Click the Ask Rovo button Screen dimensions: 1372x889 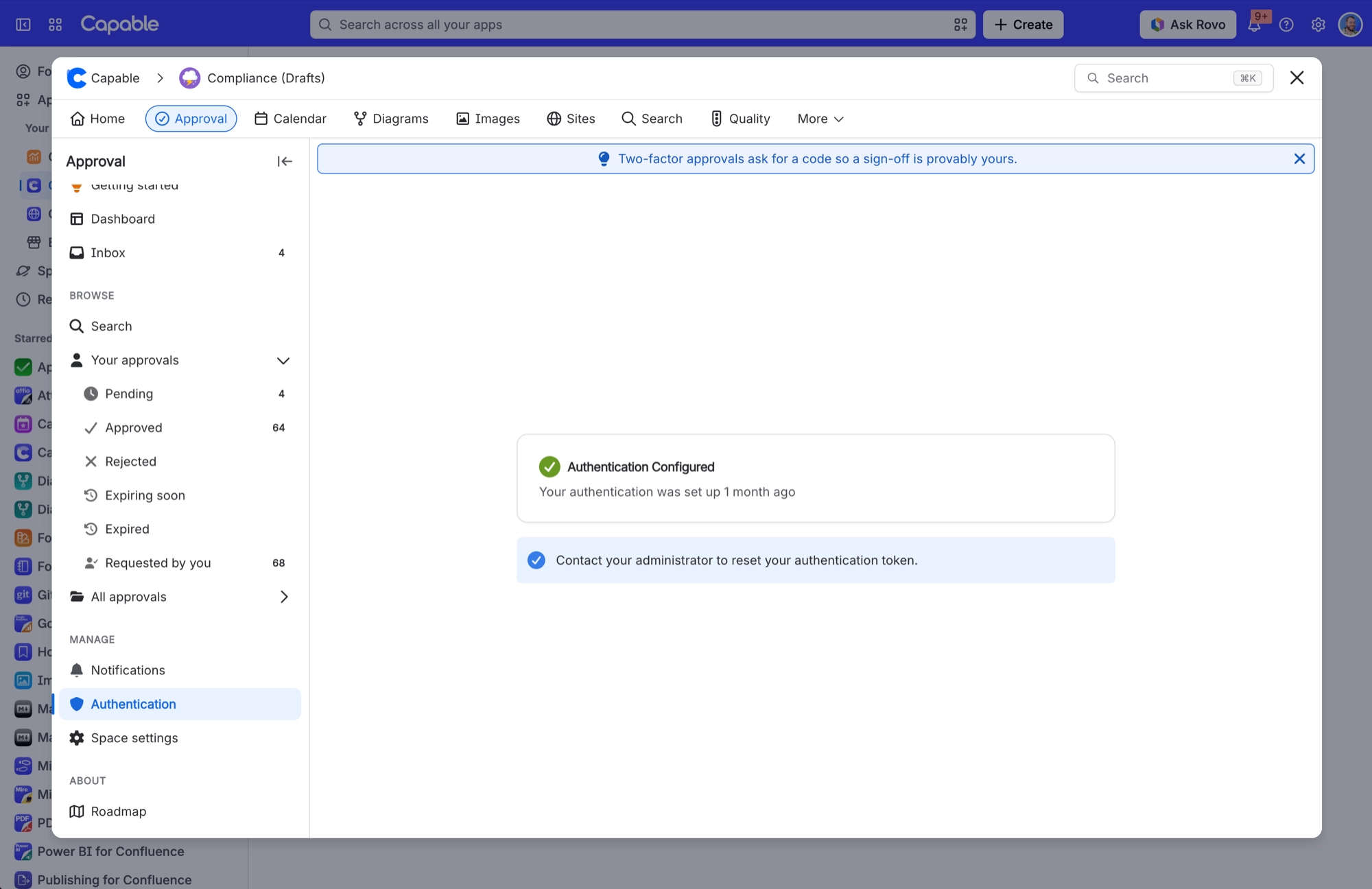pyautogui.click(x=1187, y=25)
